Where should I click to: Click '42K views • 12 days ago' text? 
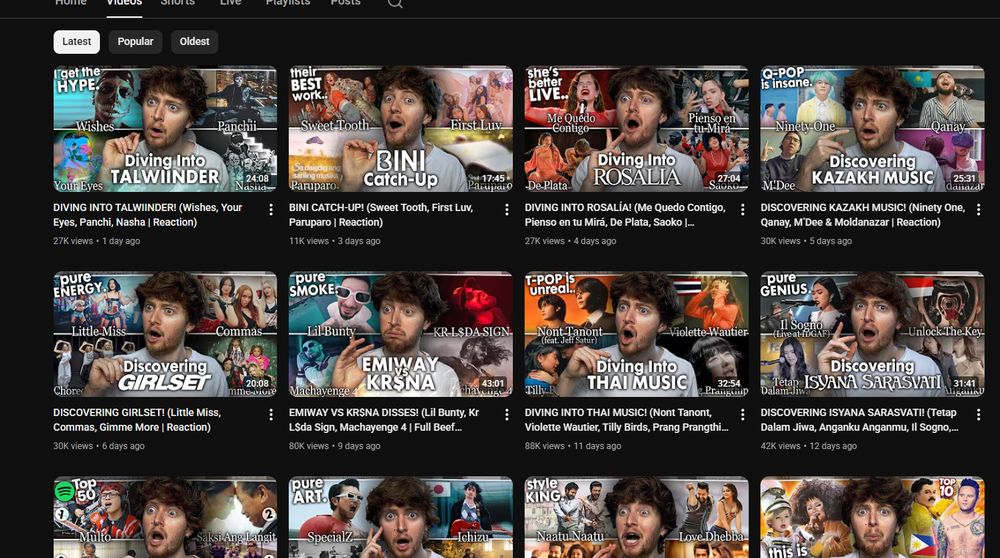(x=809, y=446)
